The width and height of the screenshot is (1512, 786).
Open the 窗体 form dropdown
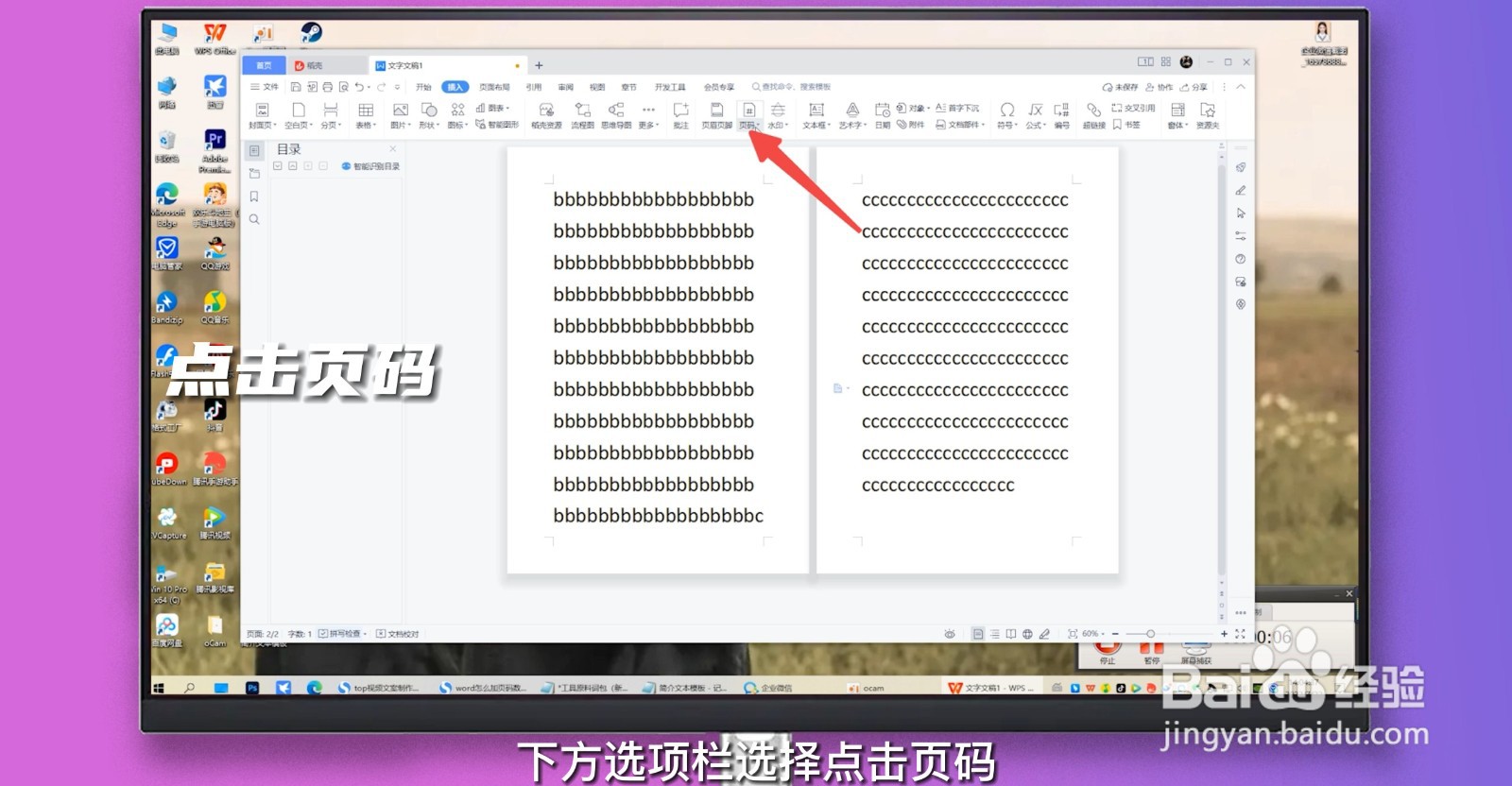[x=1177, y=115]
